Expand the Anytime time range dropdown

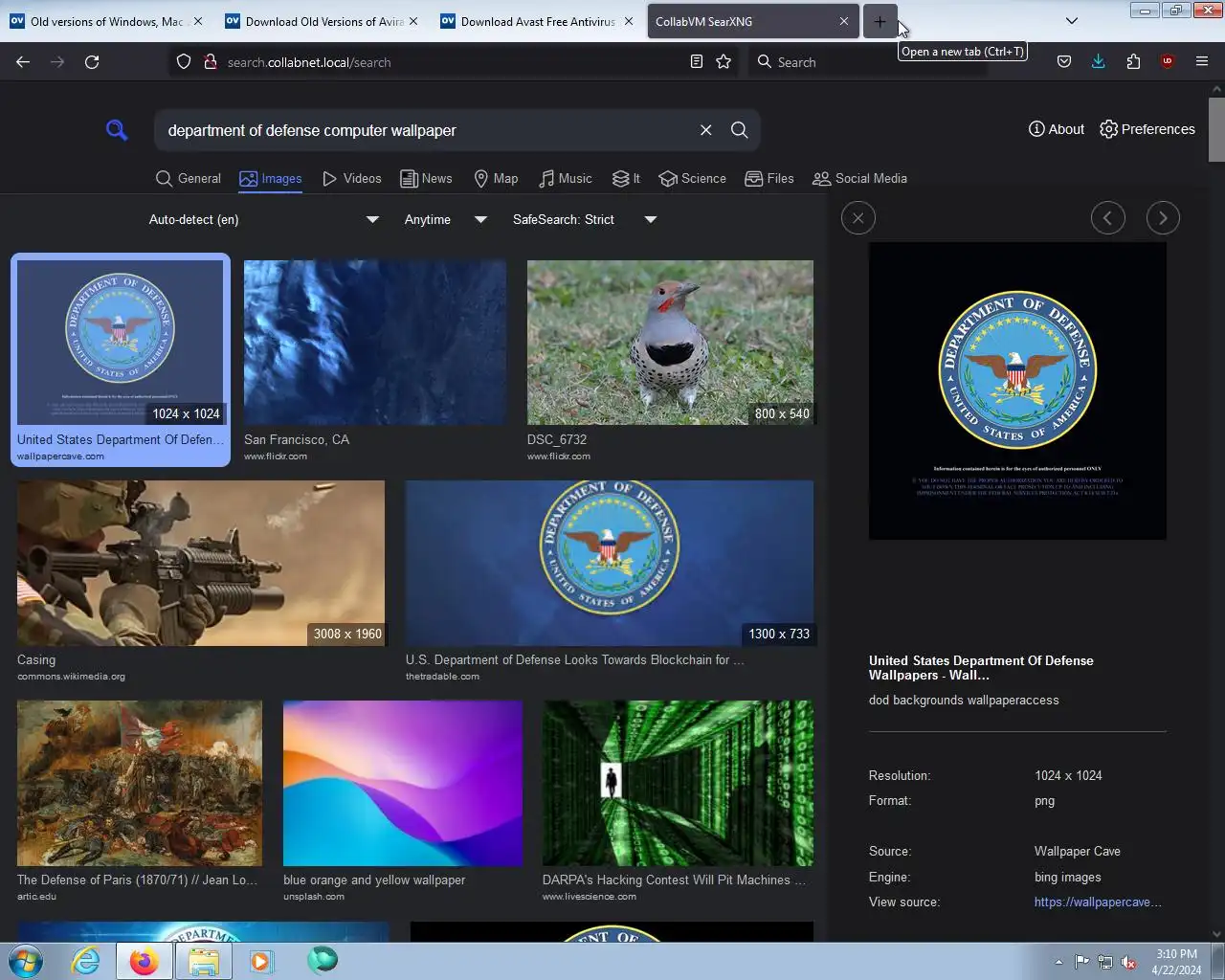446,219
